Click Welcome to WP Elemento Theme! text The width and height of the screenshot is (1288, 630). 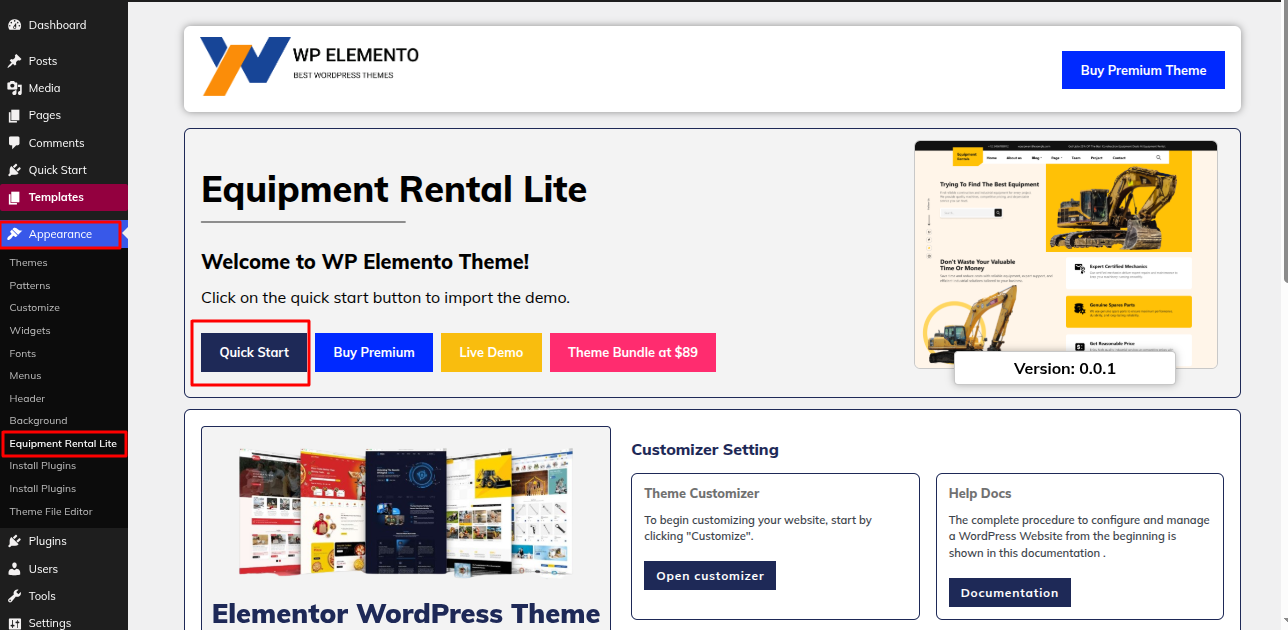coord(365,262)
